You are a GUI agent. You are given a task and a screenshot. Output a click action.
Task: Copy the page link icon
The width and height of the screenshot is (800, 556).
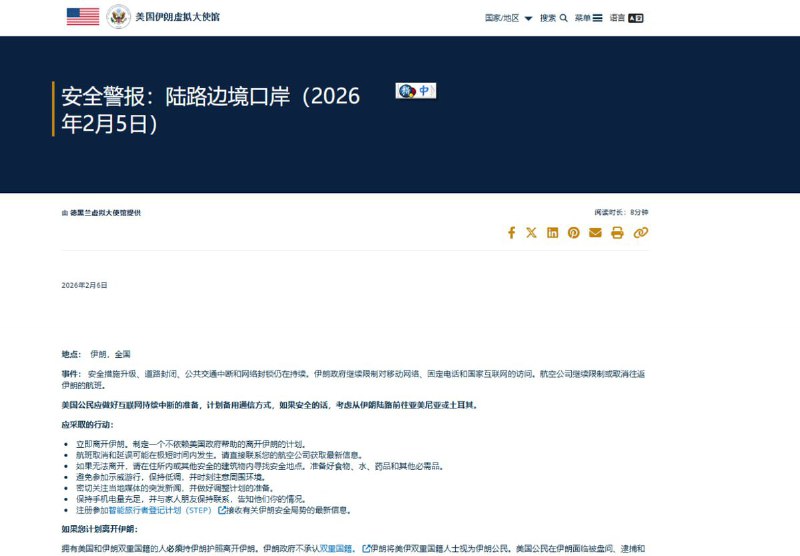(x=641, y=233)
